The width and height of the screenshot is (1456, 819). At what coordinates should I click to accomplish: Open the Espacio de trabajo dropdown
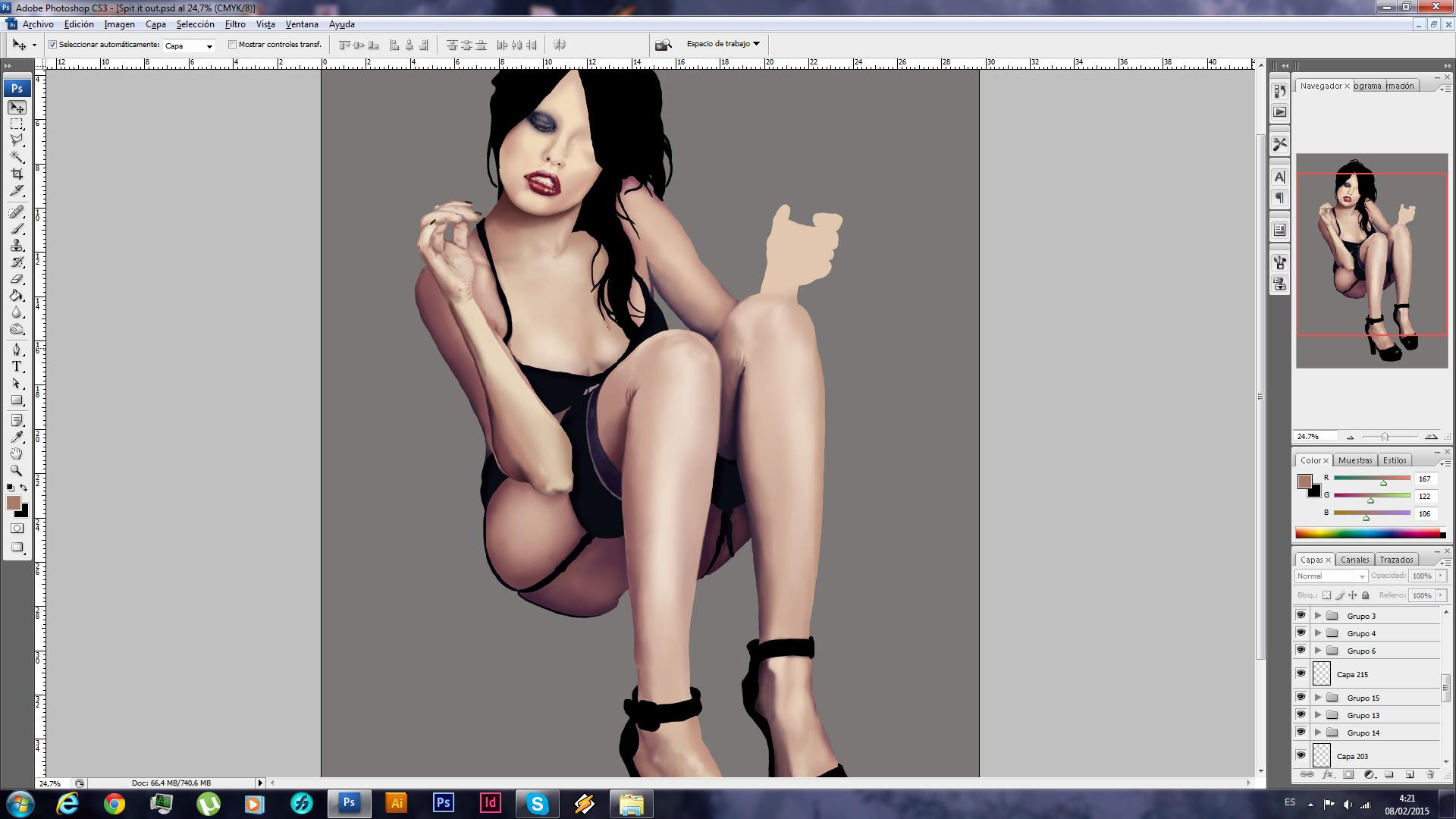[723, 44]
